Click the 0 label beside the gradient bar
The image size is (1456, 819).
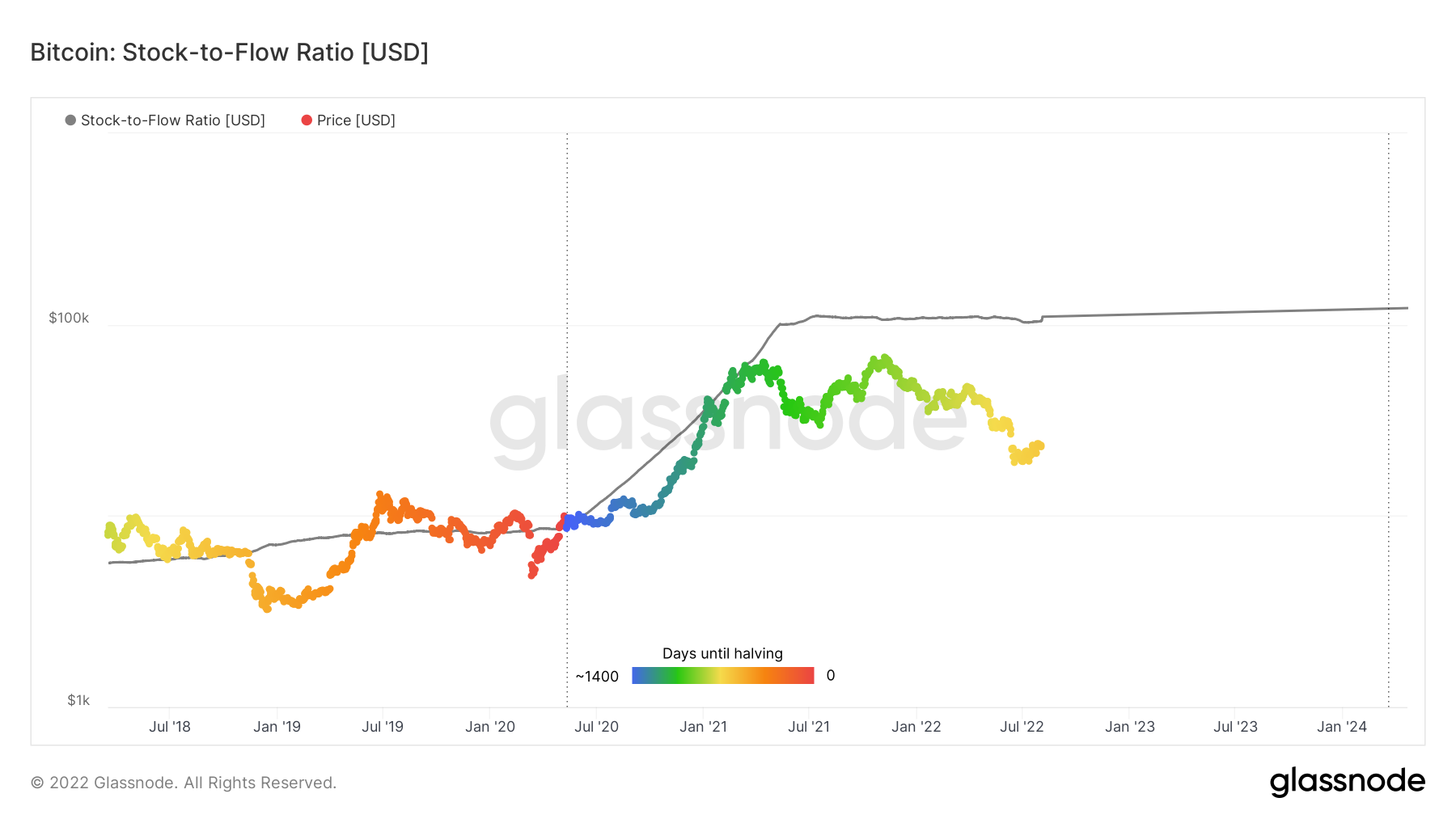pos(831,676)
